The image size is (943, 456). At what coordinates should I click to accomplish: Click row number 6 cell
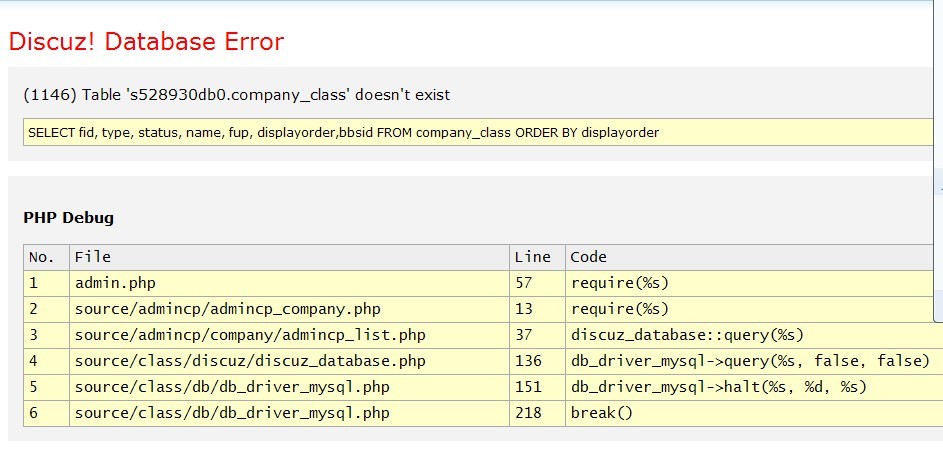coord(46,413)
